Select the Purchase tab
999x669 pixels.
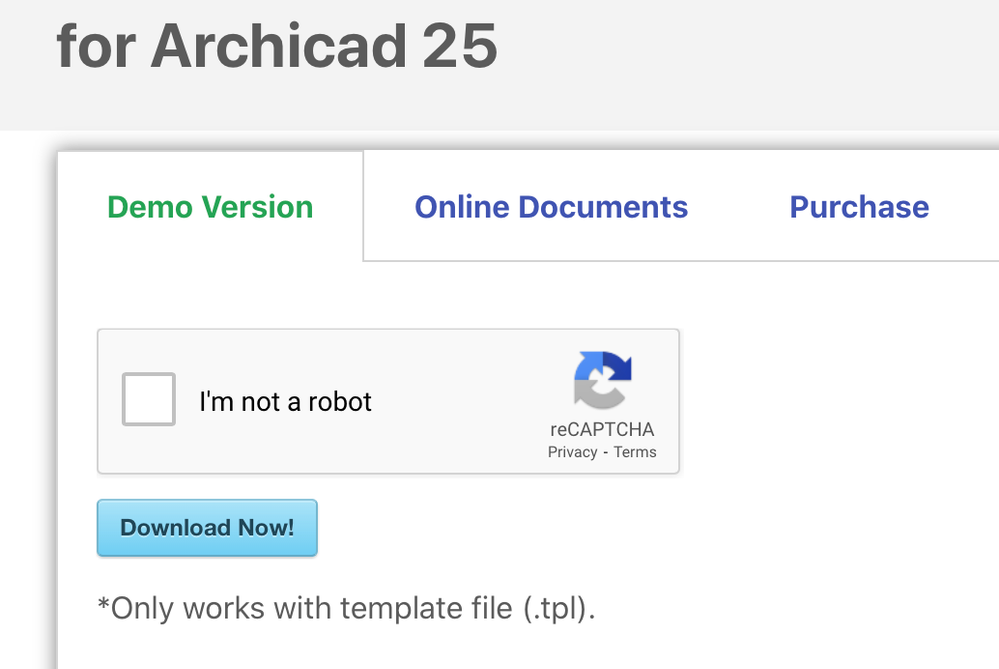[859, 207]
